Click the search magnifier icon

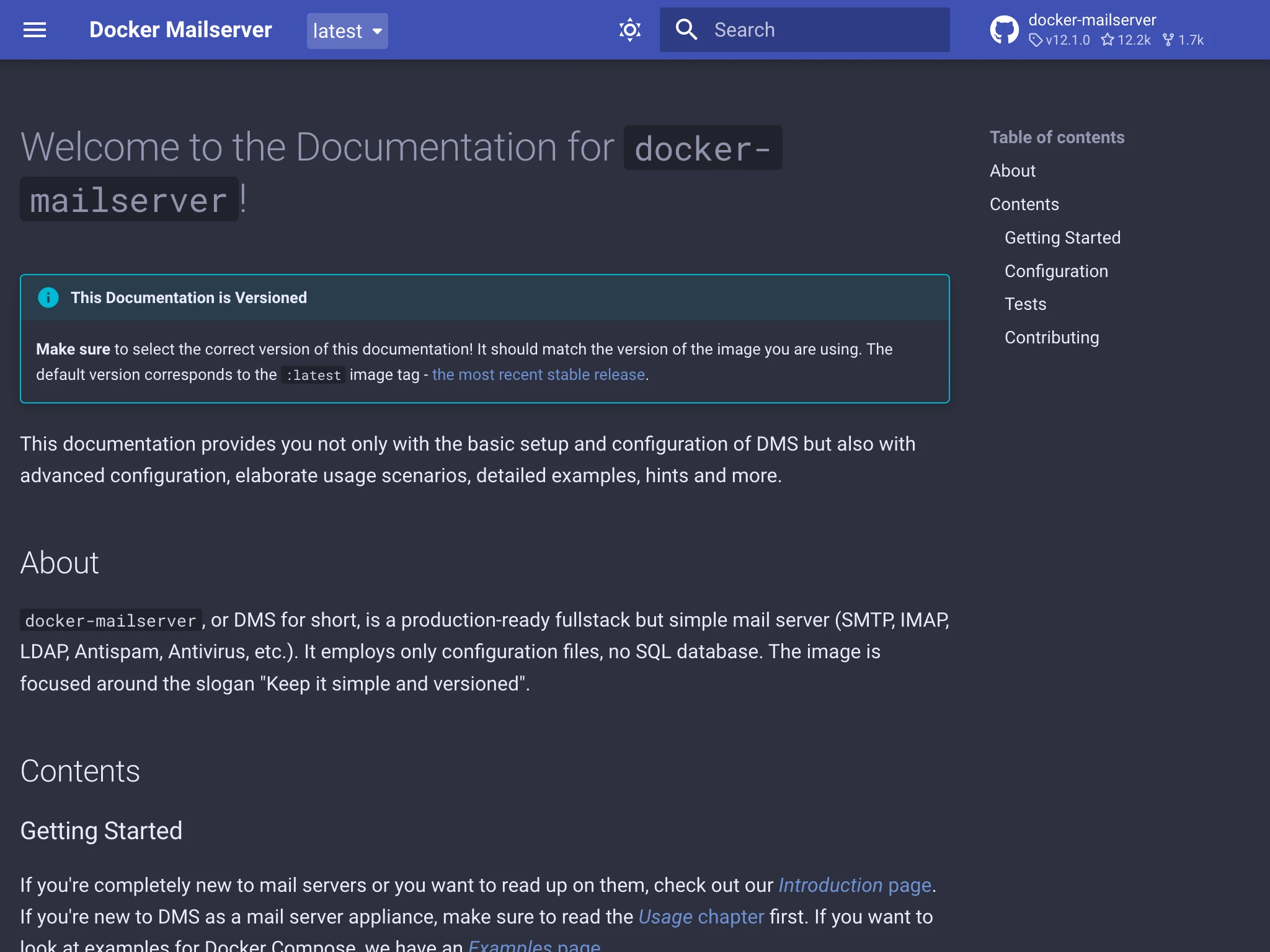tap(686, 29)
